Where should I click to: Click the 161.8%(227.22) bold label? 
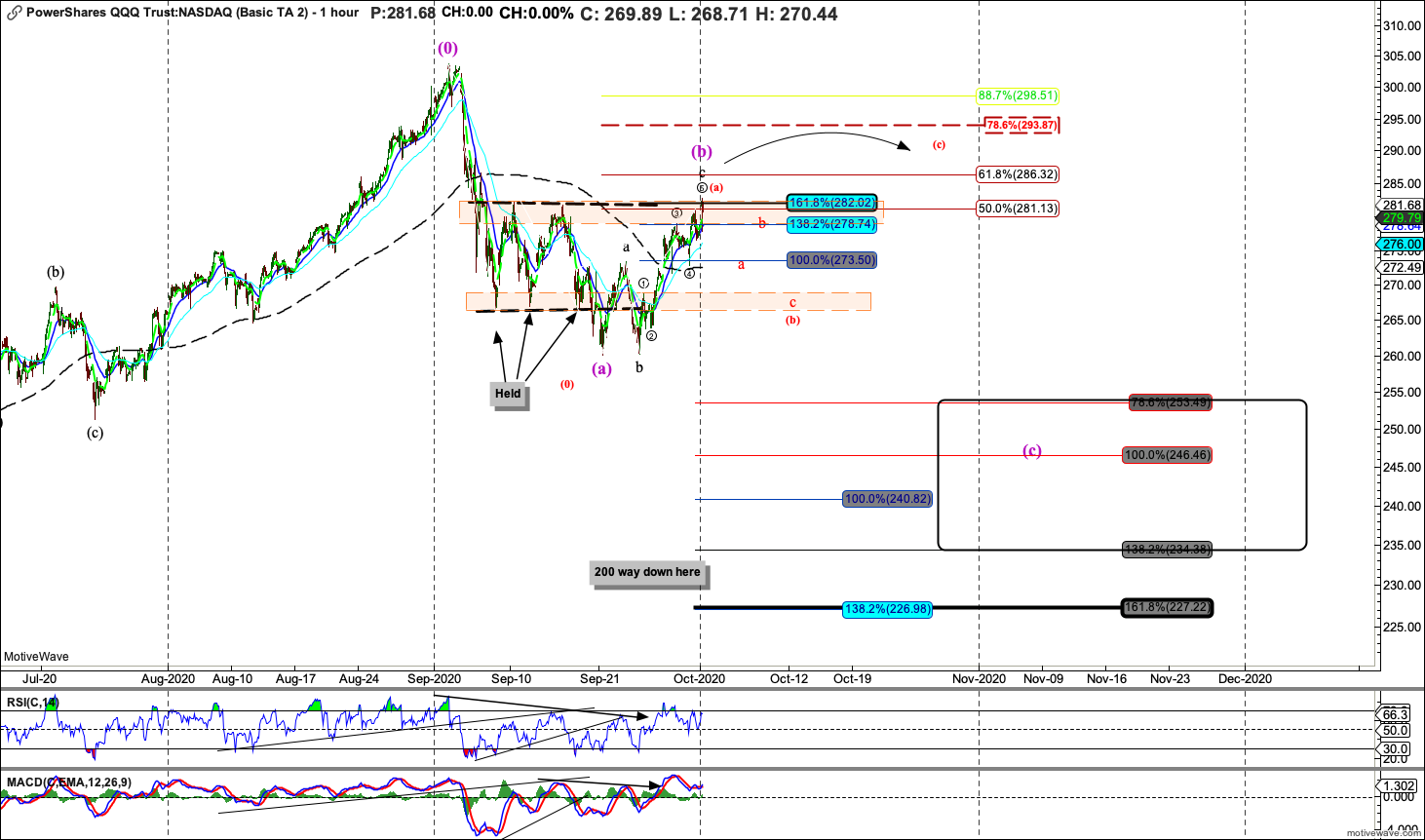click(1168, 607)
